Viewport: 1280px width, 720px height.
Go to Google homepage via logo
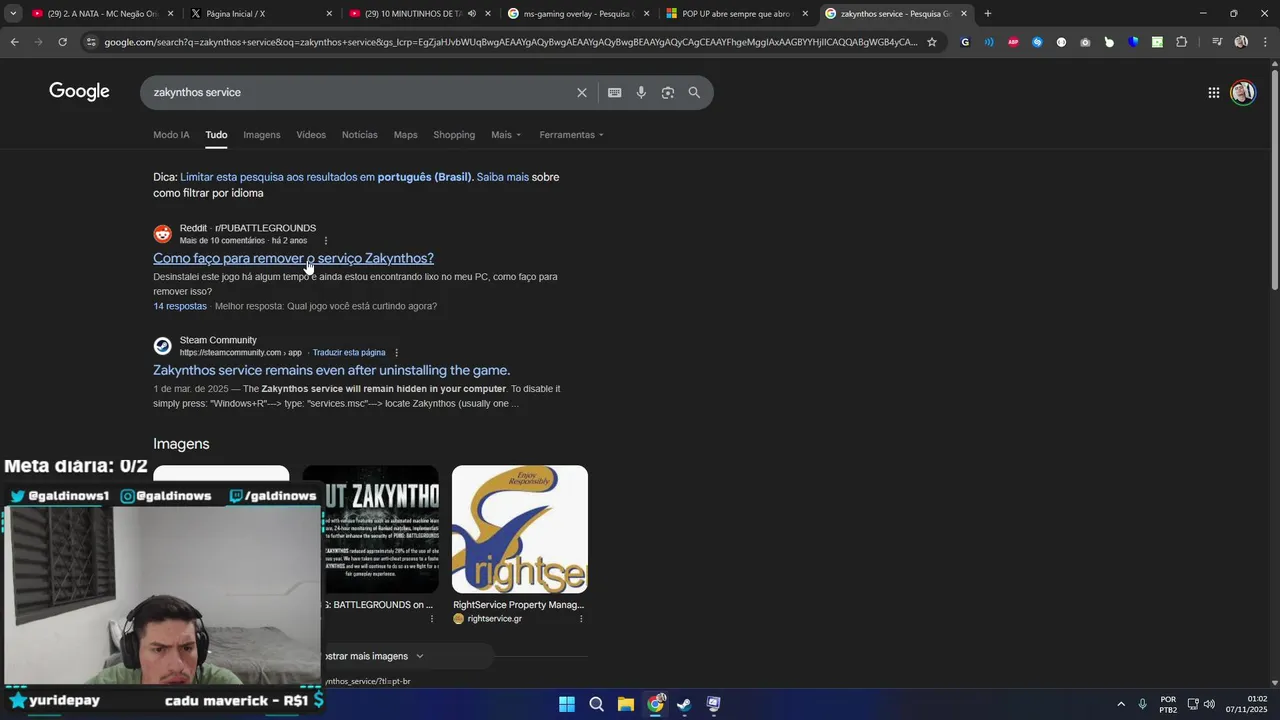pos(79,92)
